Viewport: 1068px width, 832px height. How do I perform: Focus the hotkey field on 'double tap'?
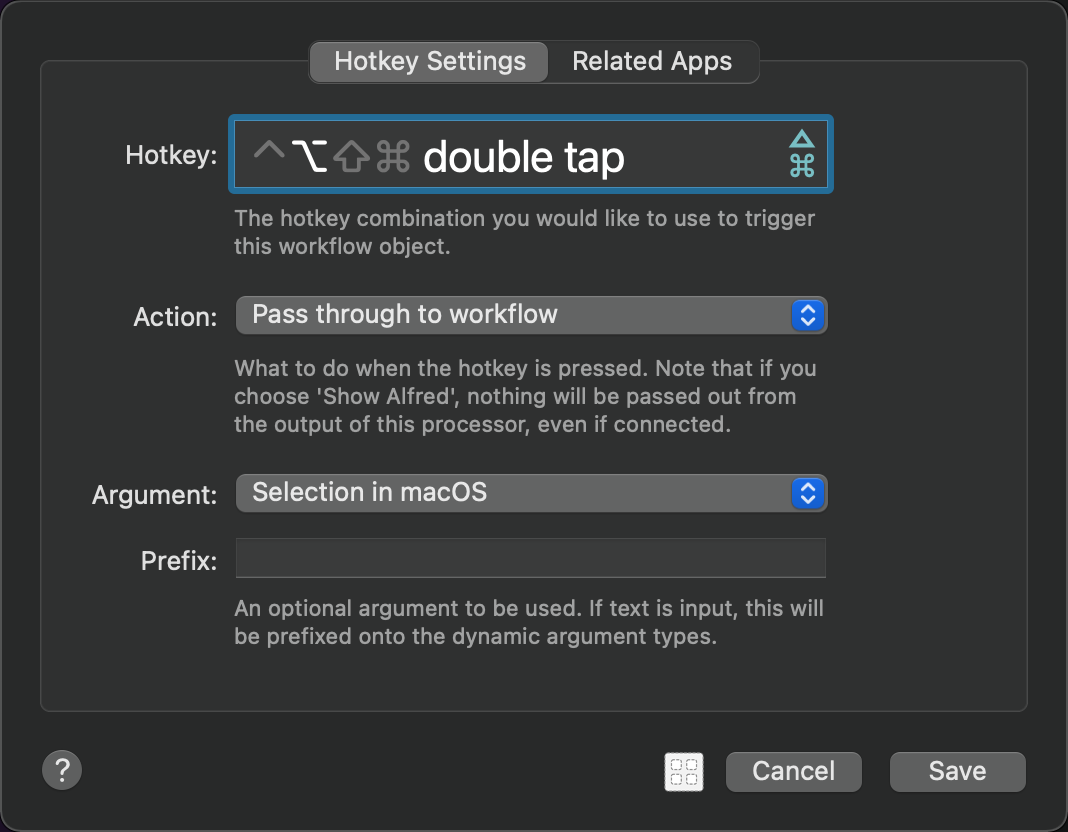524,157
